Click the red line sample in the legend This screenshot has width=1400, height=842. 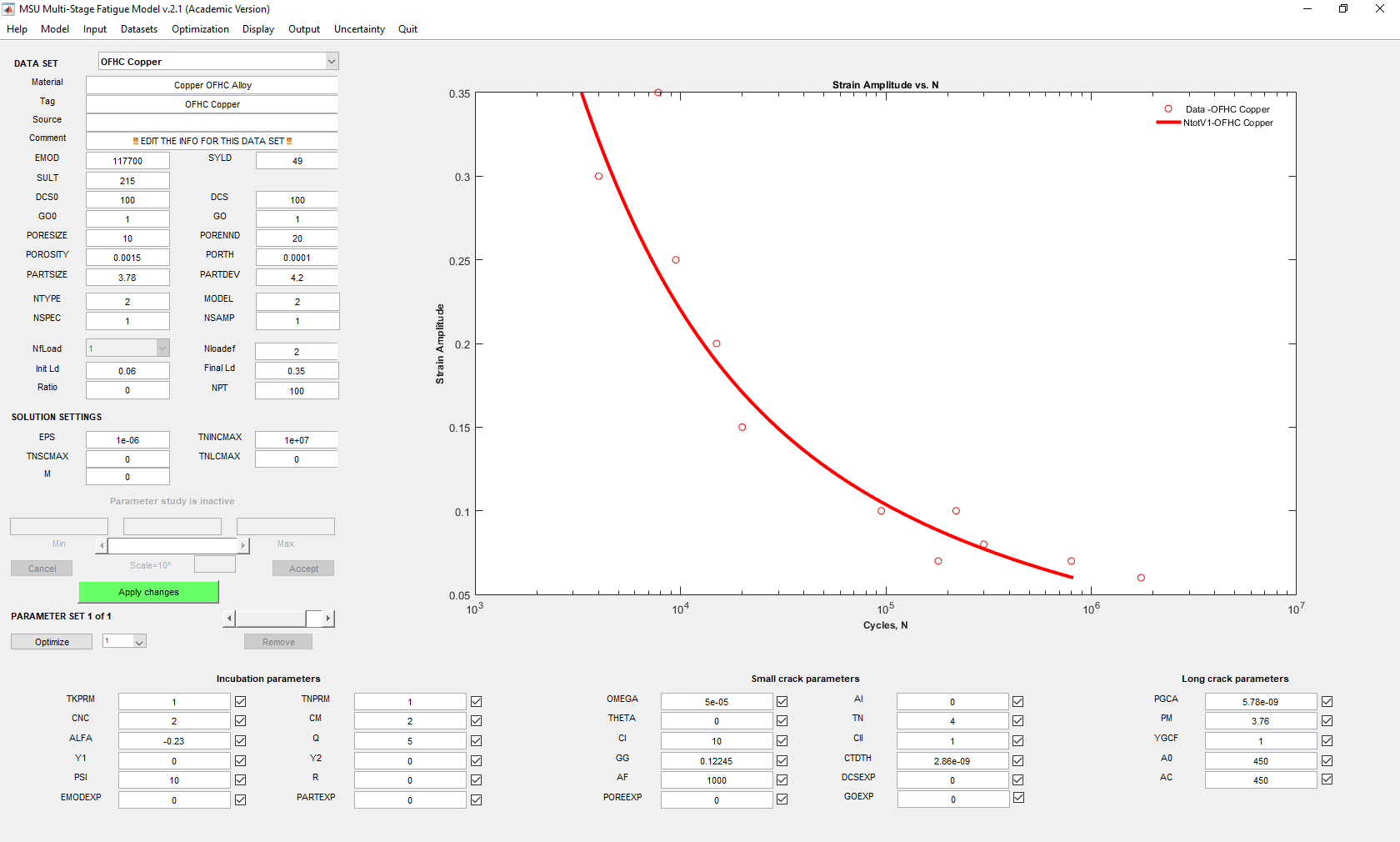pyautogui.click(x=1168, y=123)
